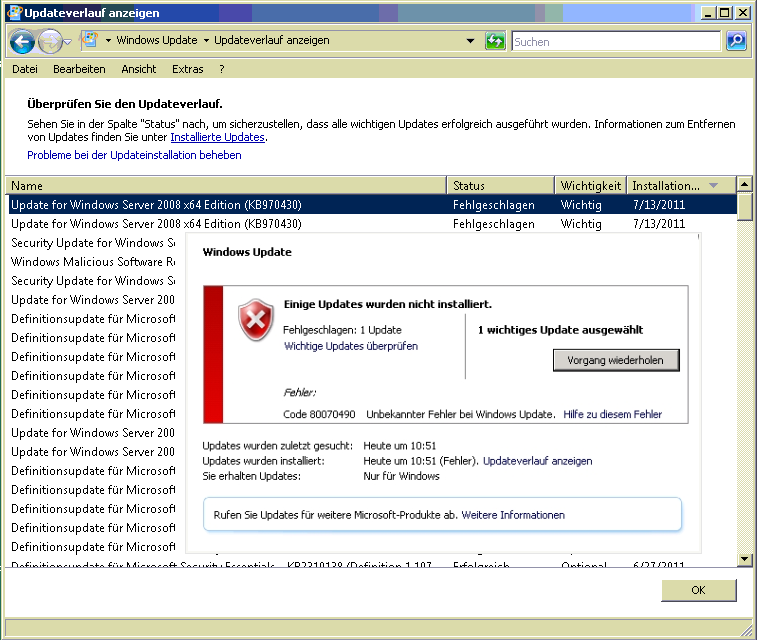Click the magnifier search icon
This screenshot has height=640, width=757.
tap(736, 41)
